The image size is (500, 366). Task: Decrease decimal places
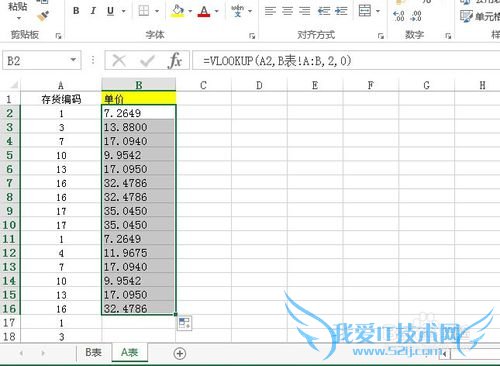(417, 16)
